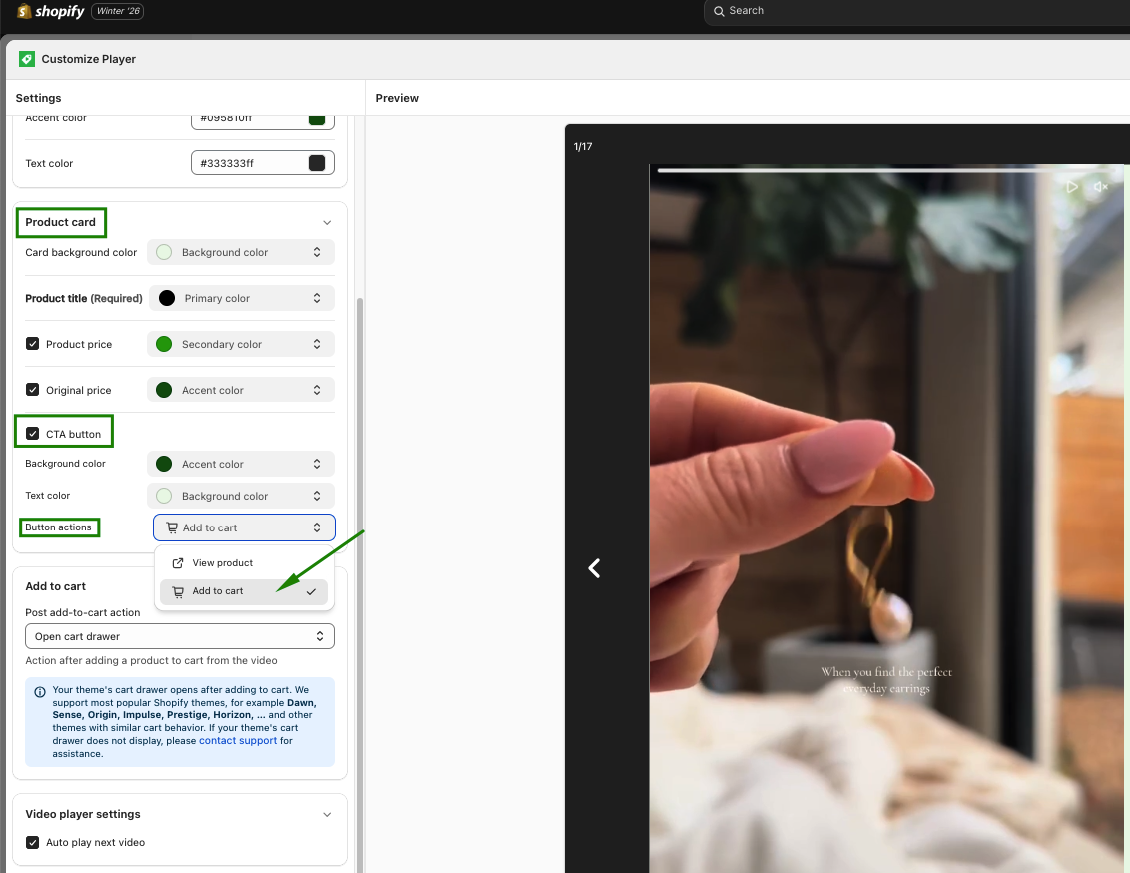Open the Post add-to-cart action dropdown

[180, 636]
